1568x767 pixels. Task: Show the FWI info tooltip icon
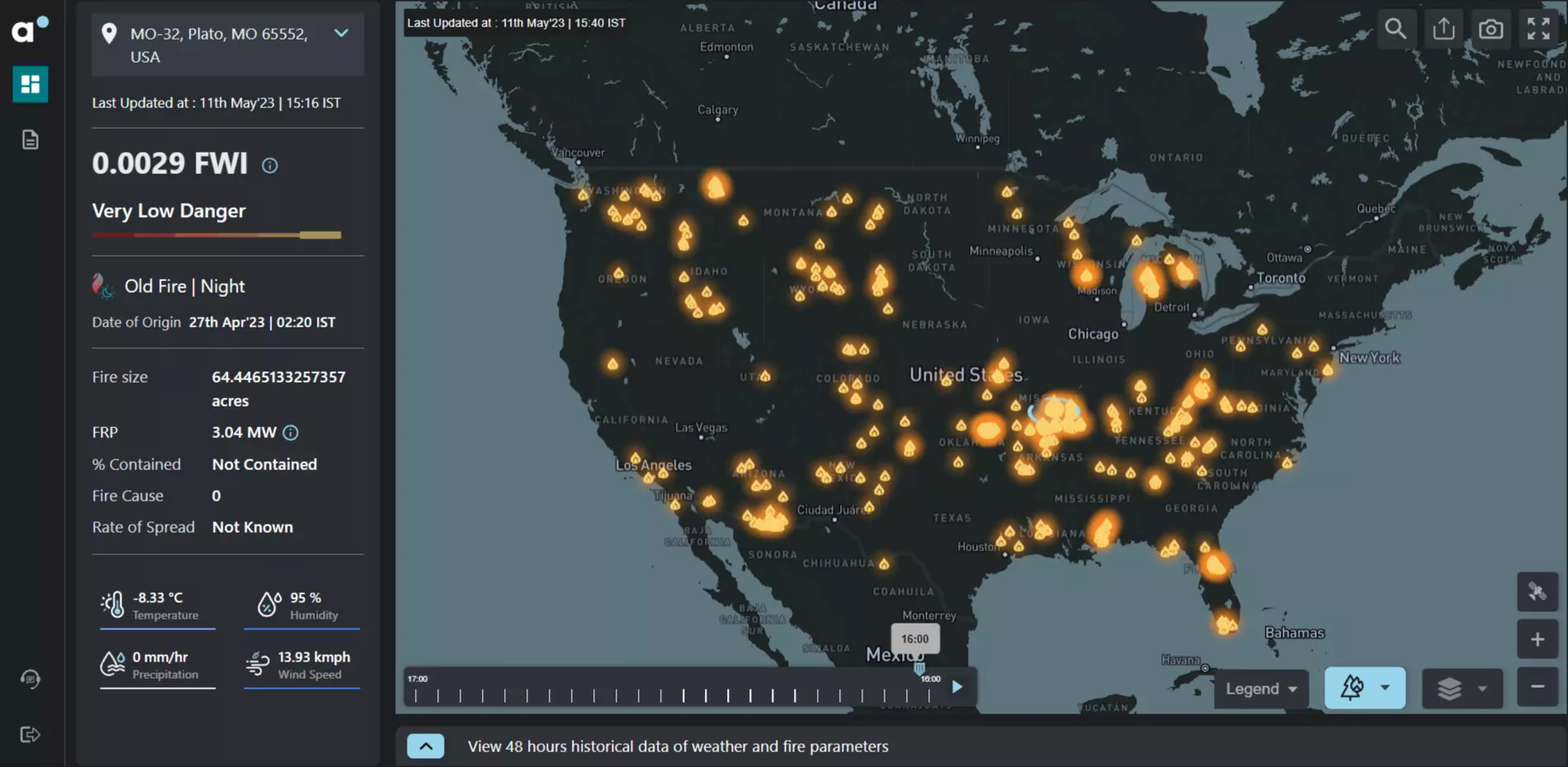(x=270, y=165)
